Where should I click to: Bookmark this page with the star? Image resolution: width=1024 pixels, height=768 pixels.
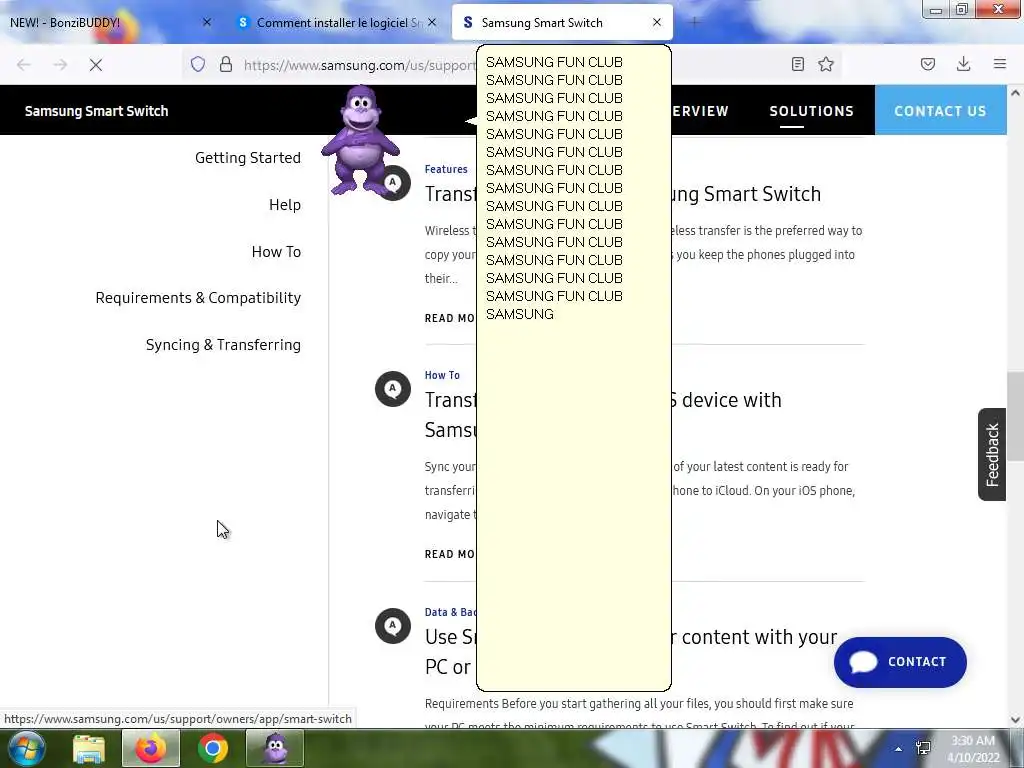tap(826, 64)
